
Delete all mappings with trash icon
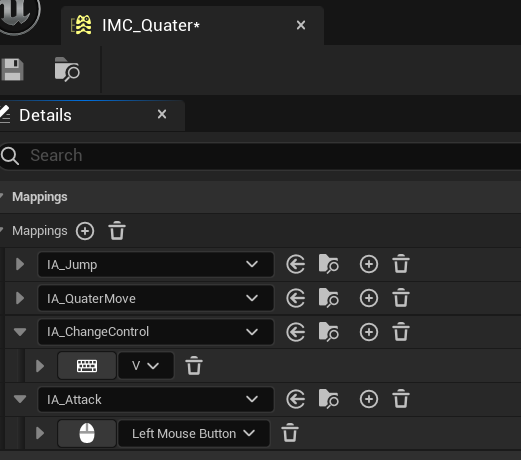(117, 231)
